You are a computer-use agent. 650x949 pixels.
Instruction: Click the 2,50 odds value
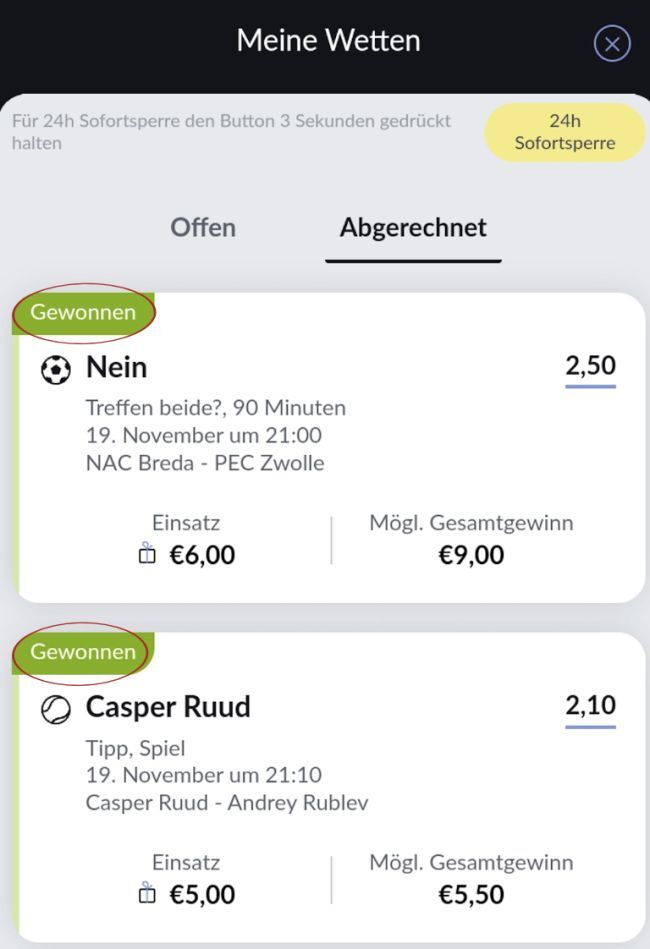590,366
